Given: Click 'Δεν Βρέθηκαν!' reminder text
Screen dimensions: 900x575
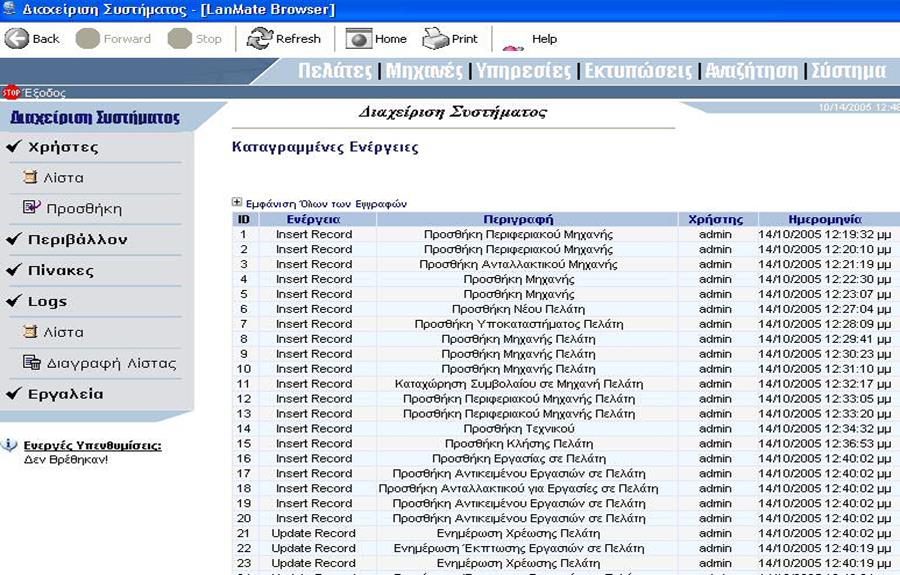Looking at the screenshot, I should click(x=65, y=460).
